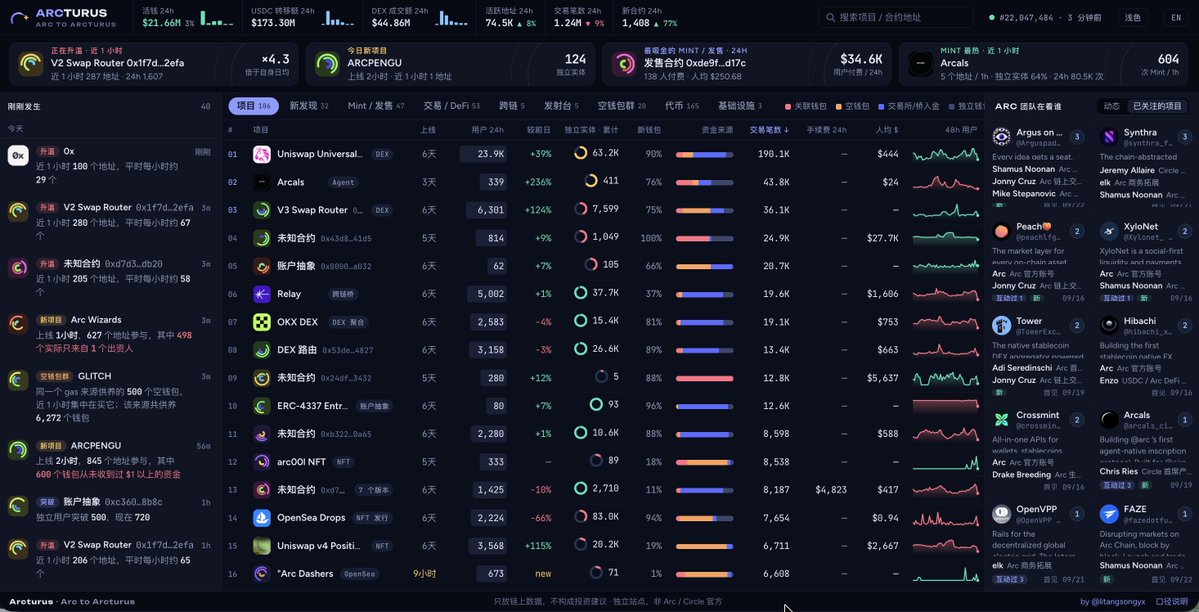
Task: Sort by 手续费 24h column header
Action: coord(827,130)
